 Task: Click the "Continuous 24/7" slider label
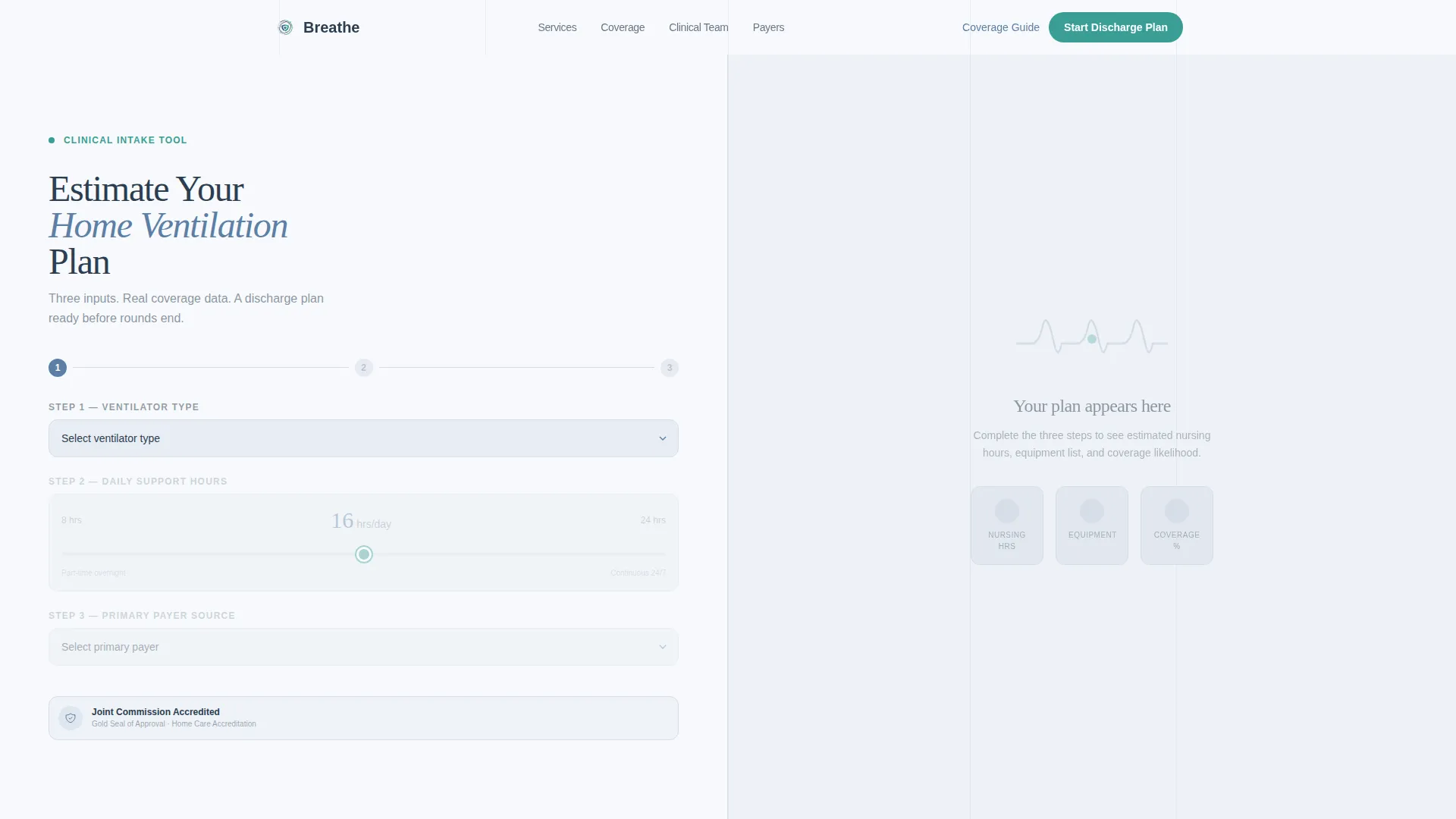[638, 573]
